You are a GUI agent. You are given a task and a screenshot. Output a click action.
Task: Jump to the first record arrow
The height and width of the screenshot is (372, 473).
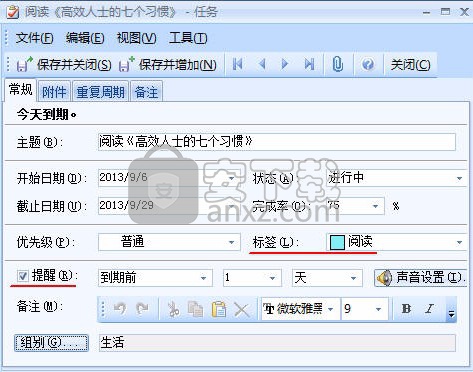point(238,64)
